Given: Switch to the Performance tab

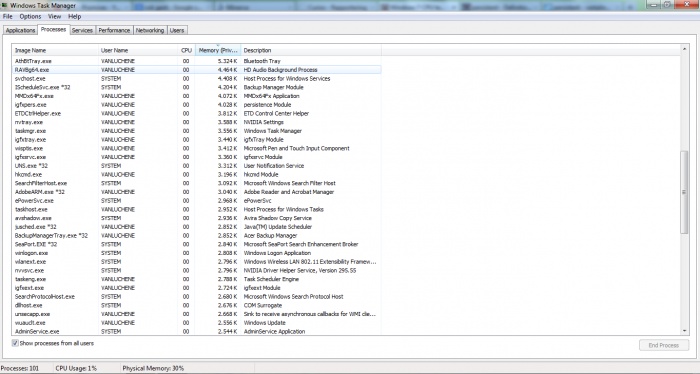Looking at the screenshot, I should (114, 30).
